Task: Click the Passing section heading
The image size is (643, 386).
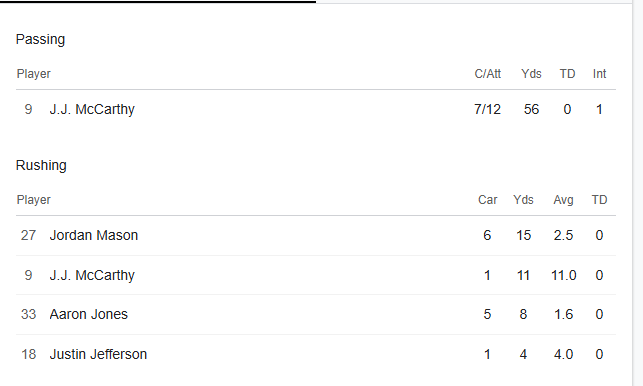Action: point(40,39)
